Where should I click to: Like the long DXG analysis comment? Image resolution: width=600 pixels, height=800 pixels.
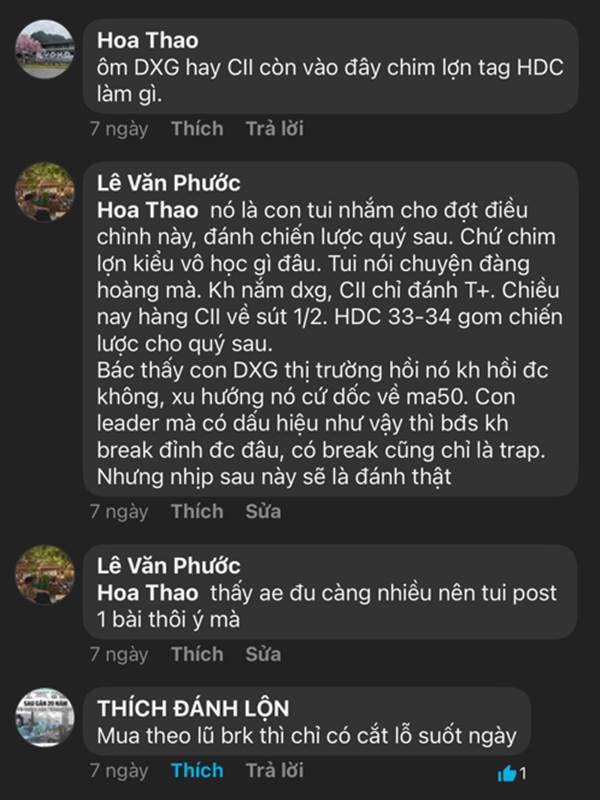tap(196, 511)
